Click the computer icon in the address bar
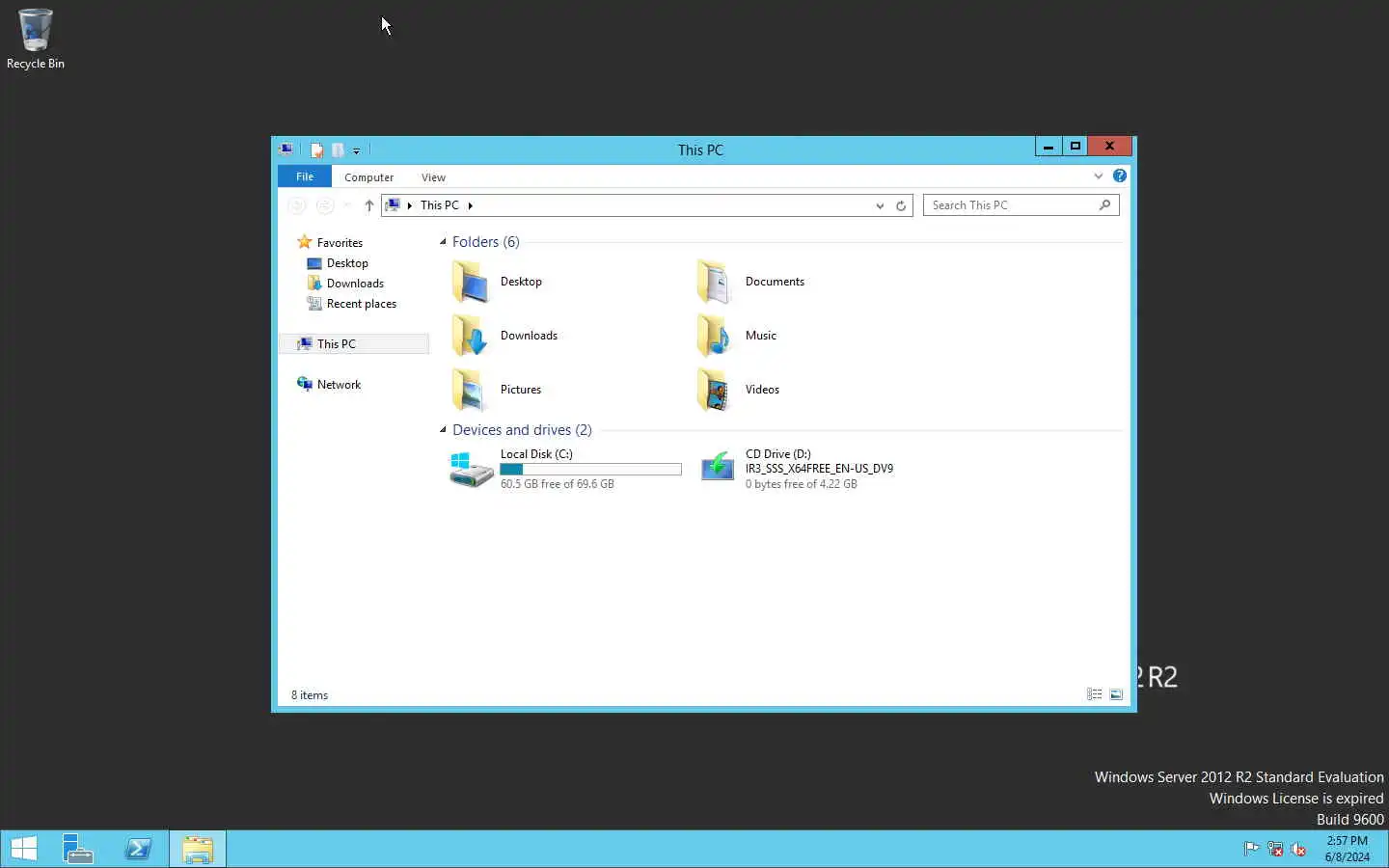Screen dimensions: 1389x868 coord(393,205)
